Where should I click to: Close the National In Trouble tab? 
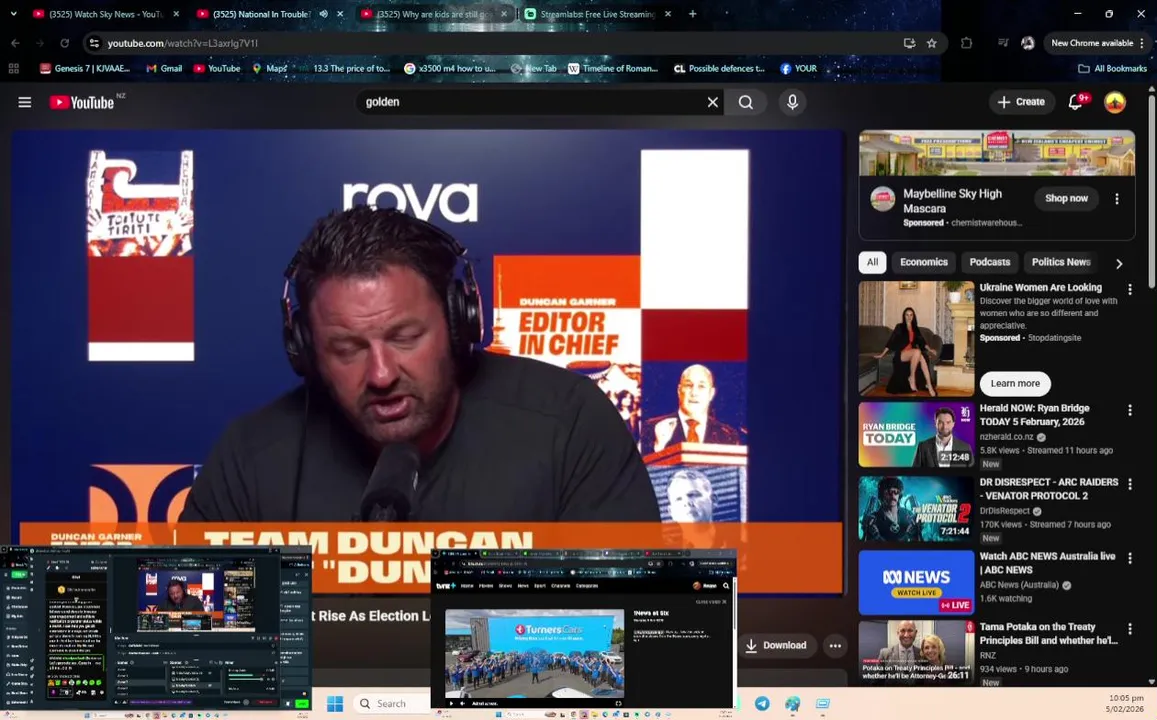(339, 14)
